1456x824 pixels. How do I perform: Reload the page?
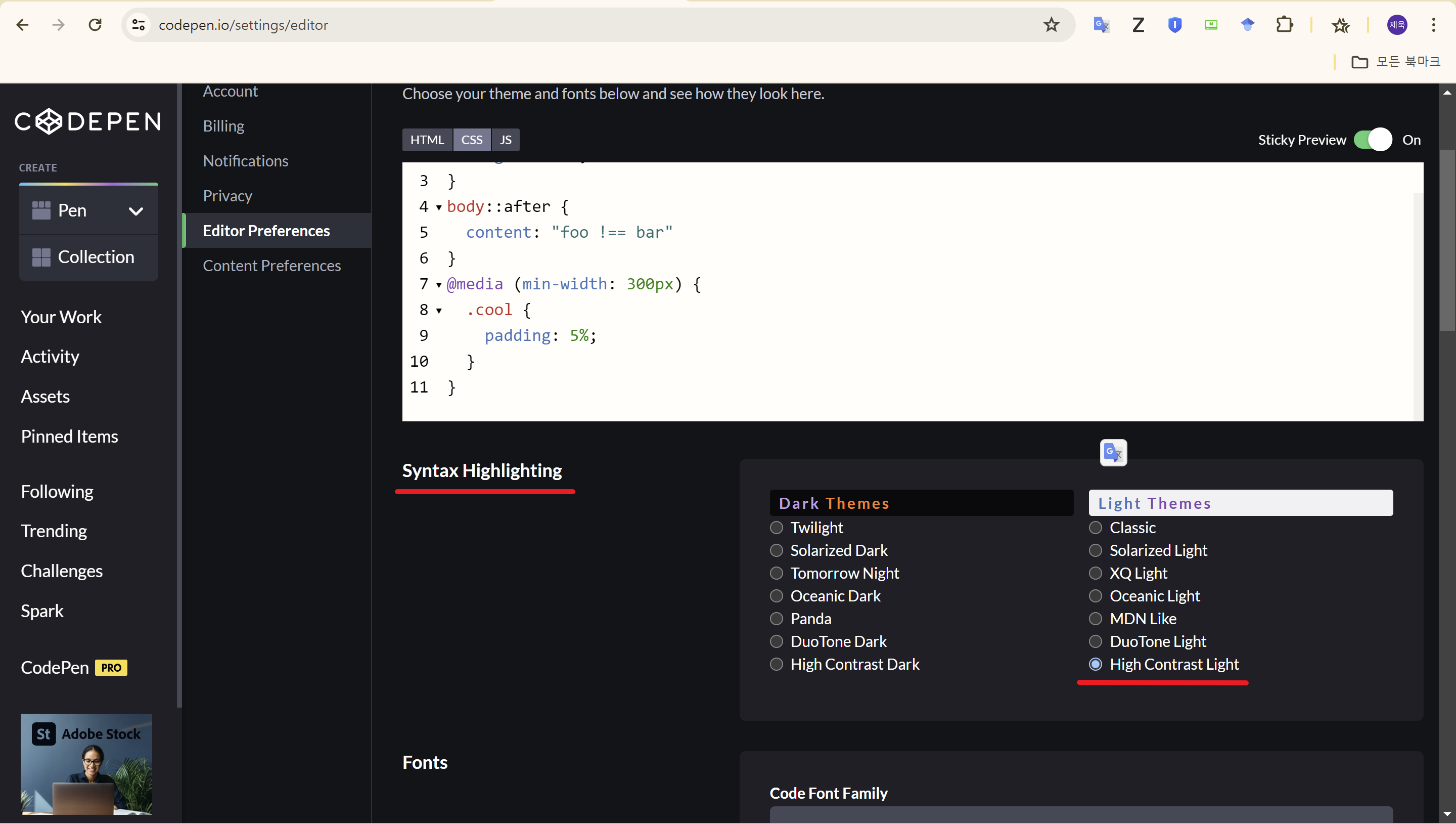(95, 25)
